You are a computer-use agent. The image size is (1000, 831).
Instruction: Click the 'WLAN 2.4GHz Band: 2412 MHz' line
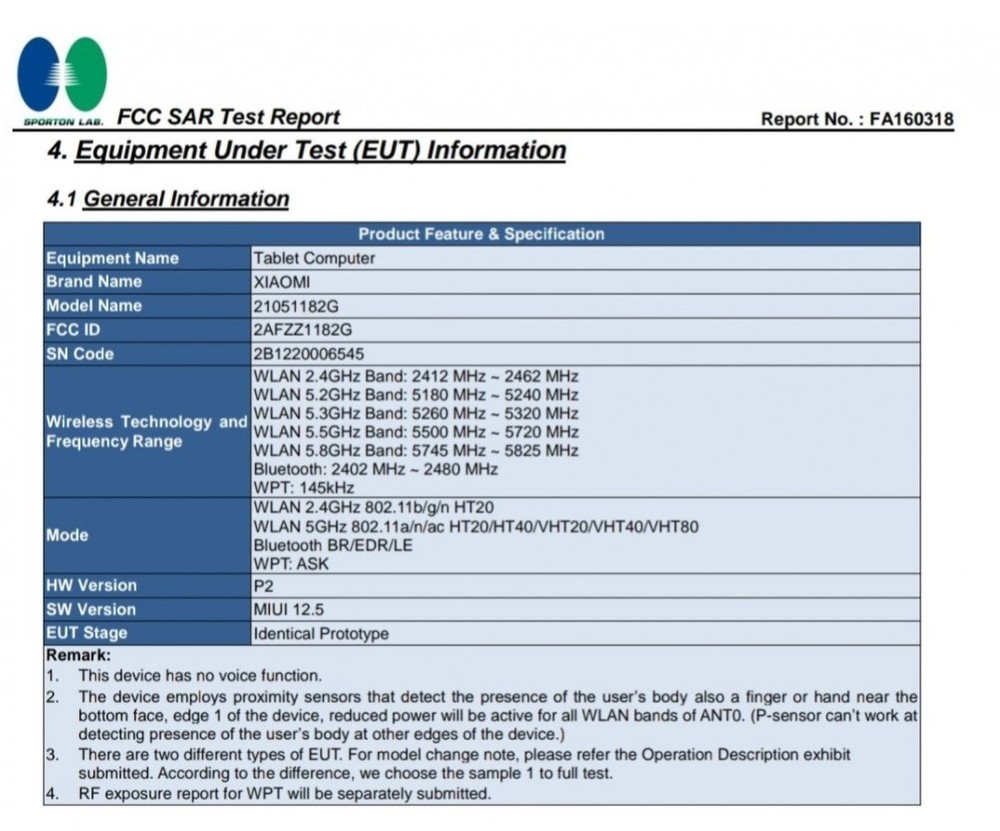pyautogui.click(x=416, y=376)
